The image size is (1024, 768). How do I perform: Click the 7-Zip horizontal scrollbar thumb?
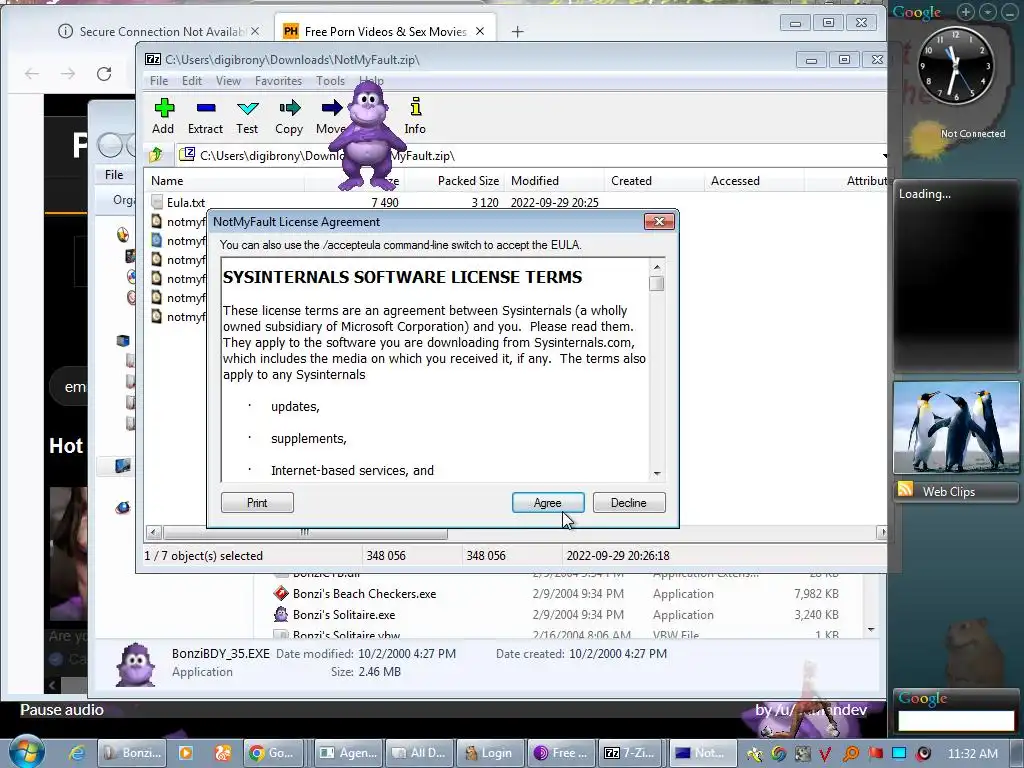tap(305, 532)
